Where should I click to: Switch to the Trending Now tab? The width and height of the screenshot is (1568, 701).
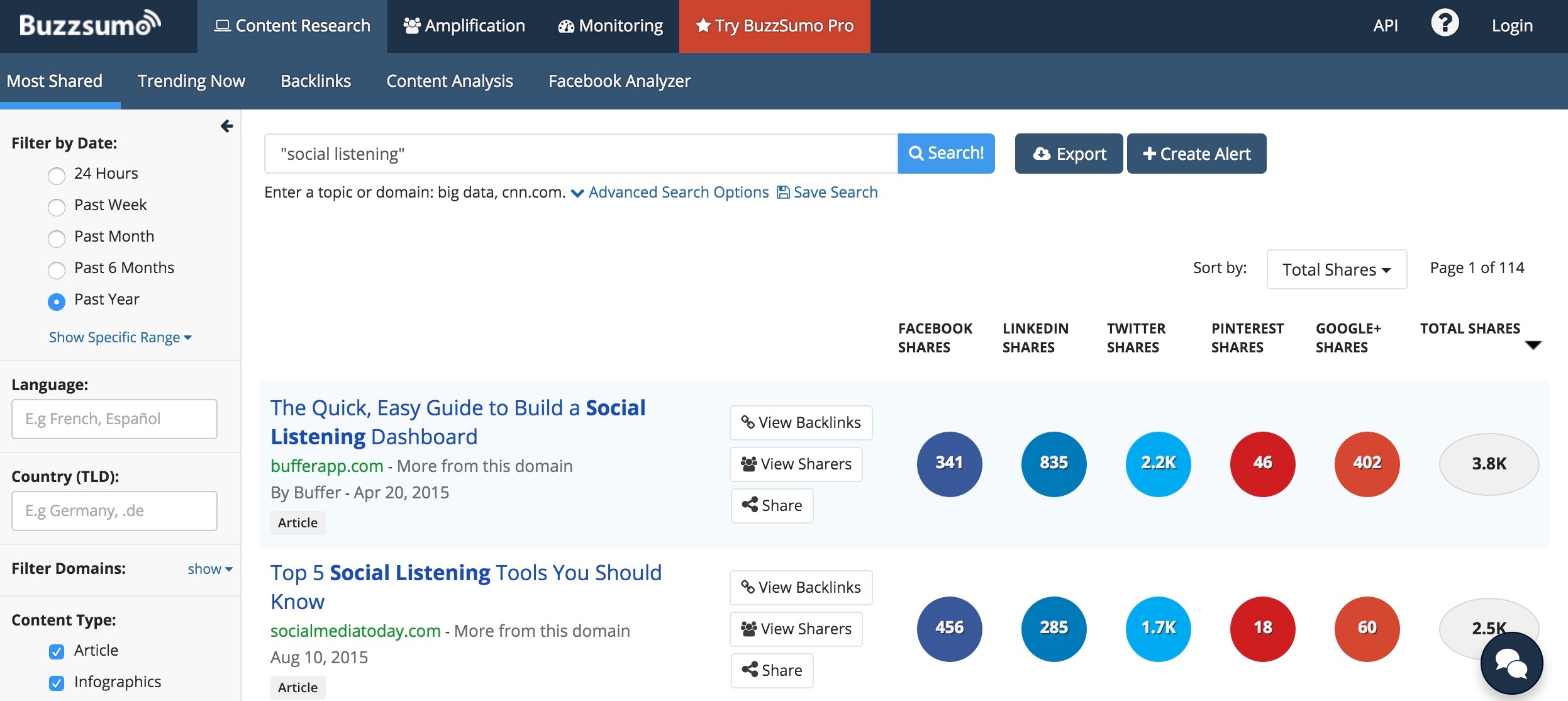pyautogui.click(x=191, y=81)
